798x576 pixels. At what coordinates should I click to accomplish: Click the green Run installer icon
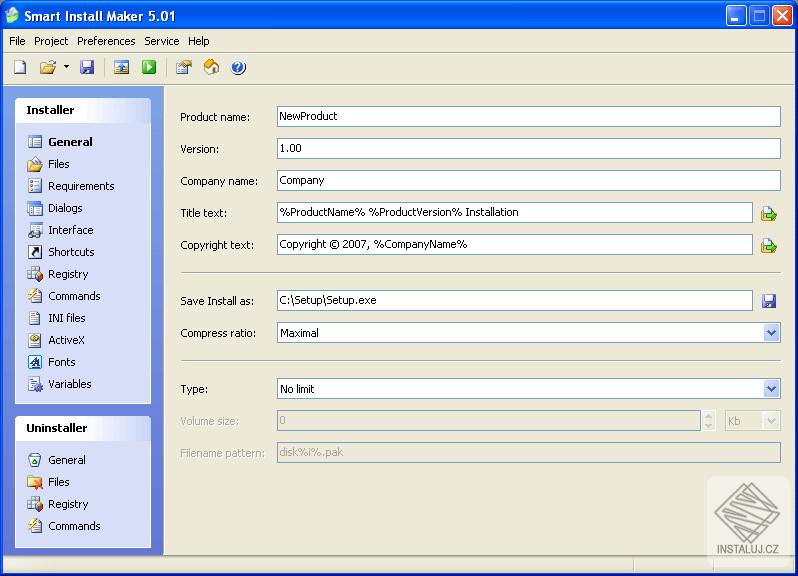tap(149, 67)
